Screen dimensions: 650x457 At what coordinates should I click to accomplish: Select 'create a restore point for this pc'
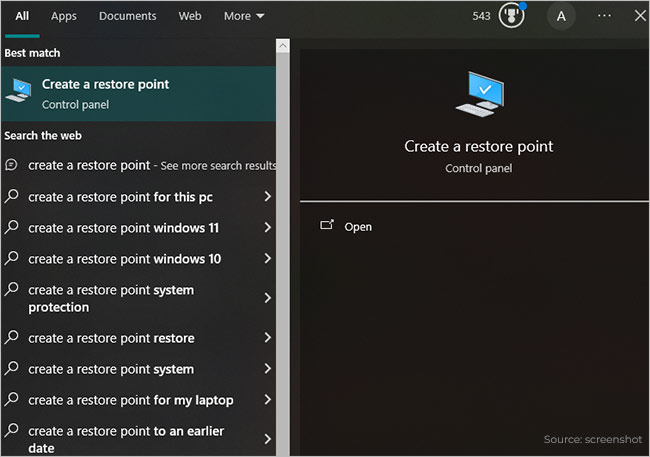click(138, 197)
